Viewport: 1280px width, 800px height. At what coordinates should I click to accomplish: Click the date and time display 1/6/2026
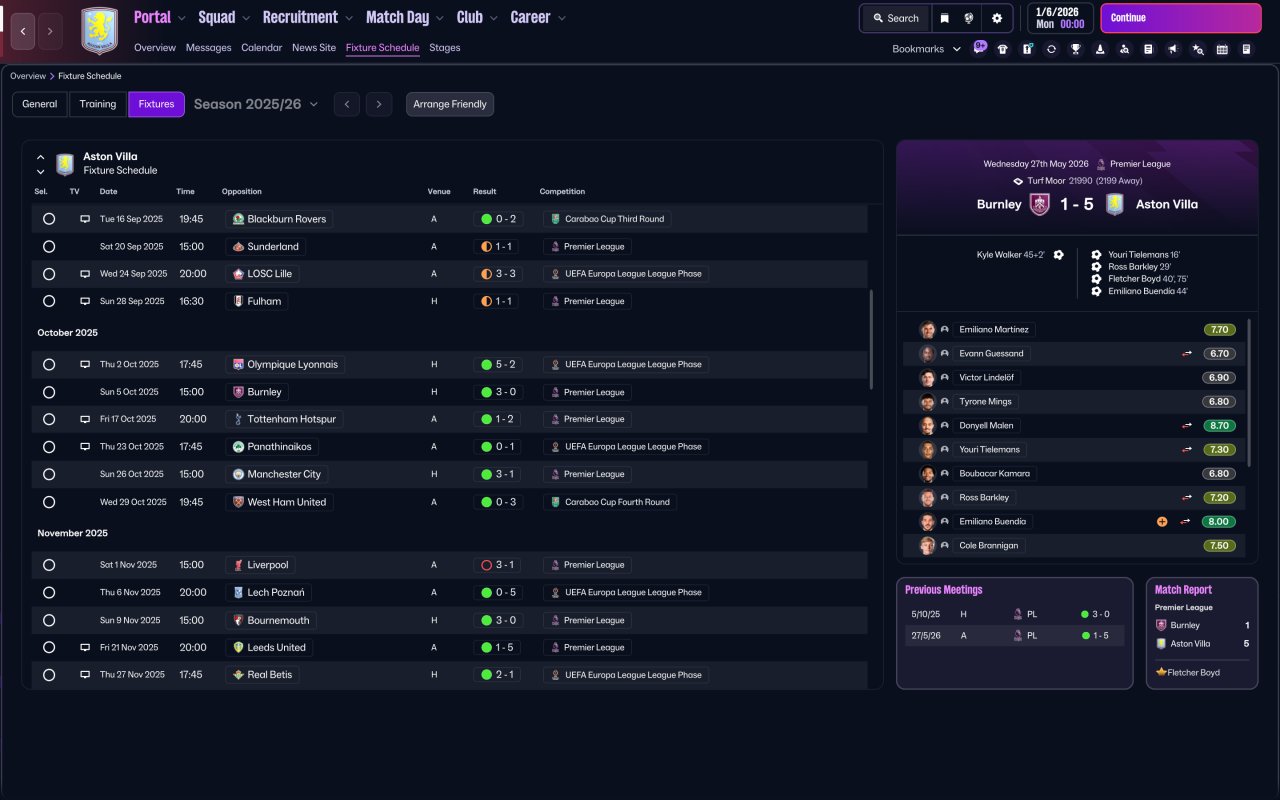tap(1062, 18)
